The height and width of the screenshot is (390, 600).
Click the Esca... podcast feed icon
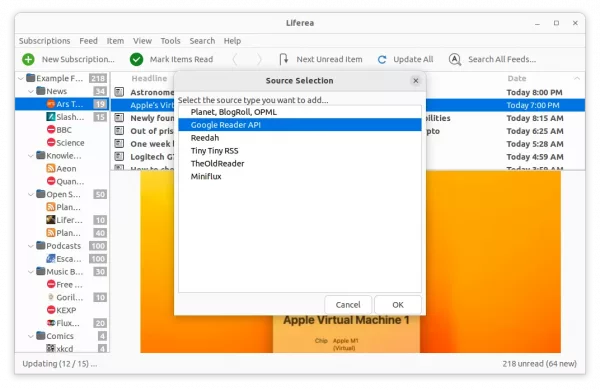point(51,258)
